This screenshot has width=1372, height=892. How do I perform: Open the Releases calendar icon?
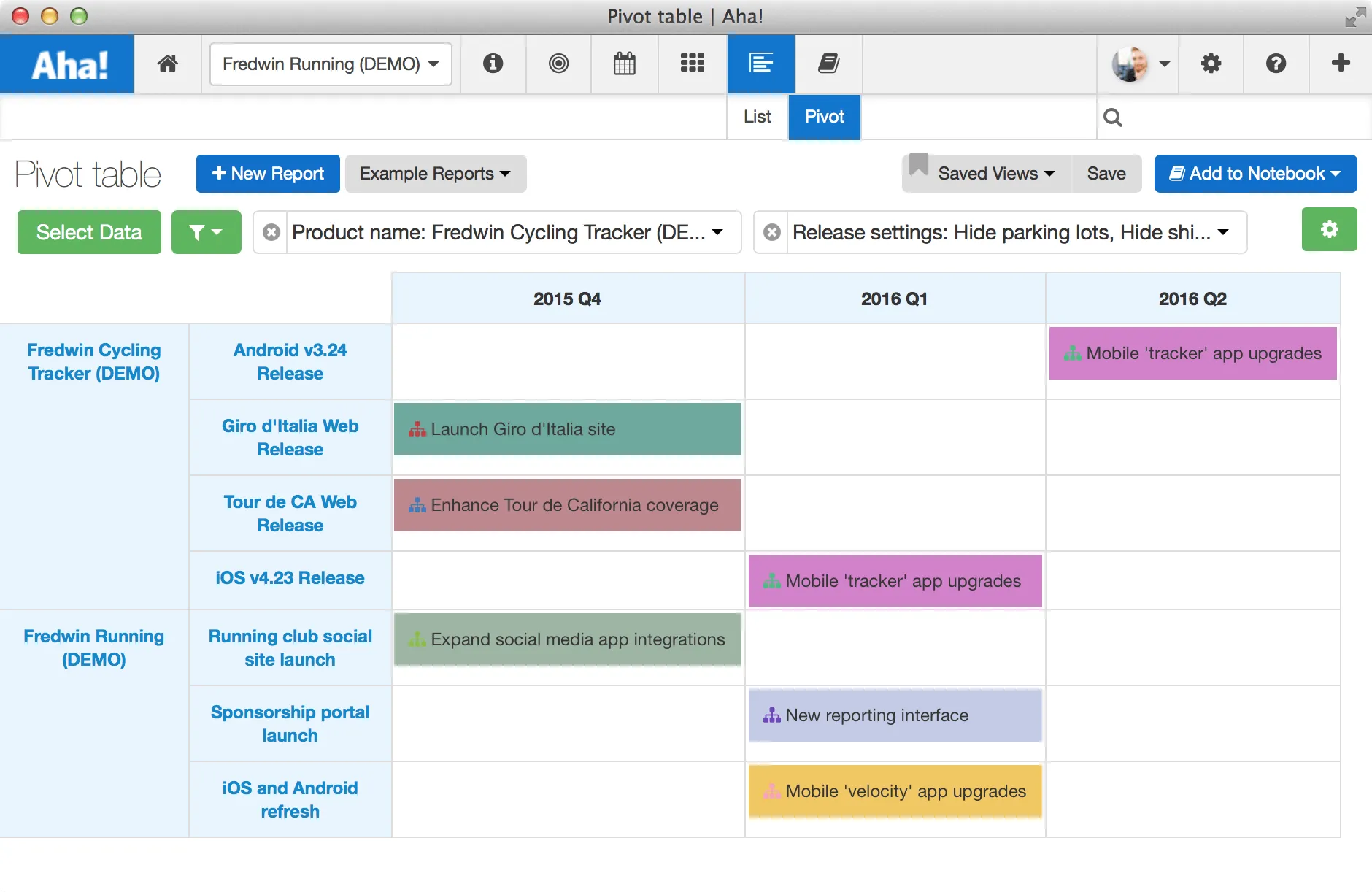[x=624, y=64]
